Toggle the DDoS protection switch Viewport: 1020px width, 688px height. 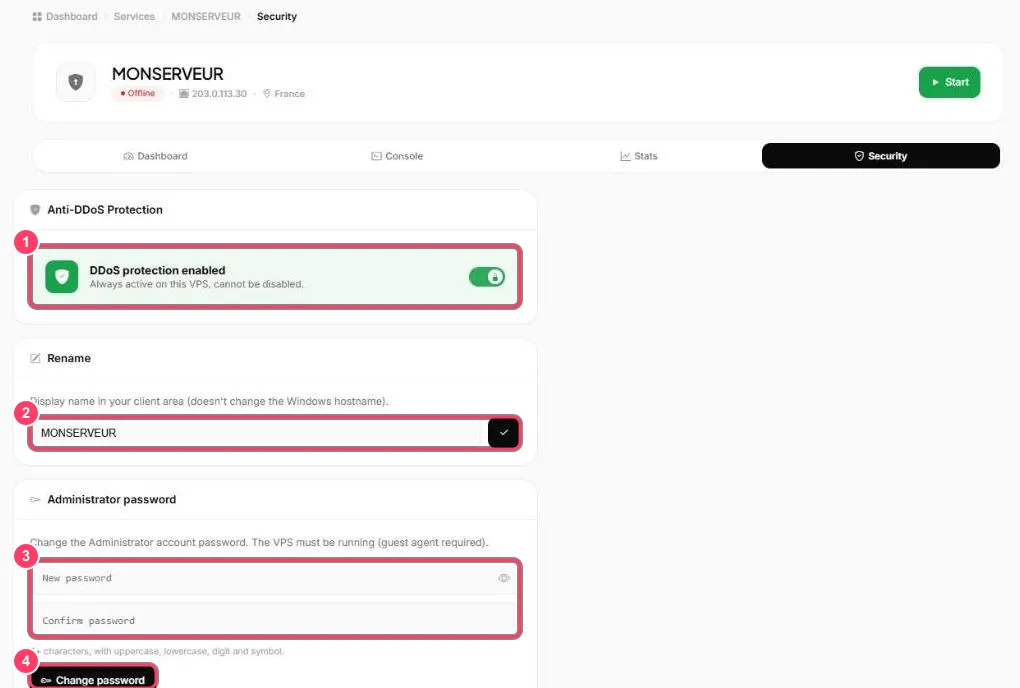tap(487, 277)
